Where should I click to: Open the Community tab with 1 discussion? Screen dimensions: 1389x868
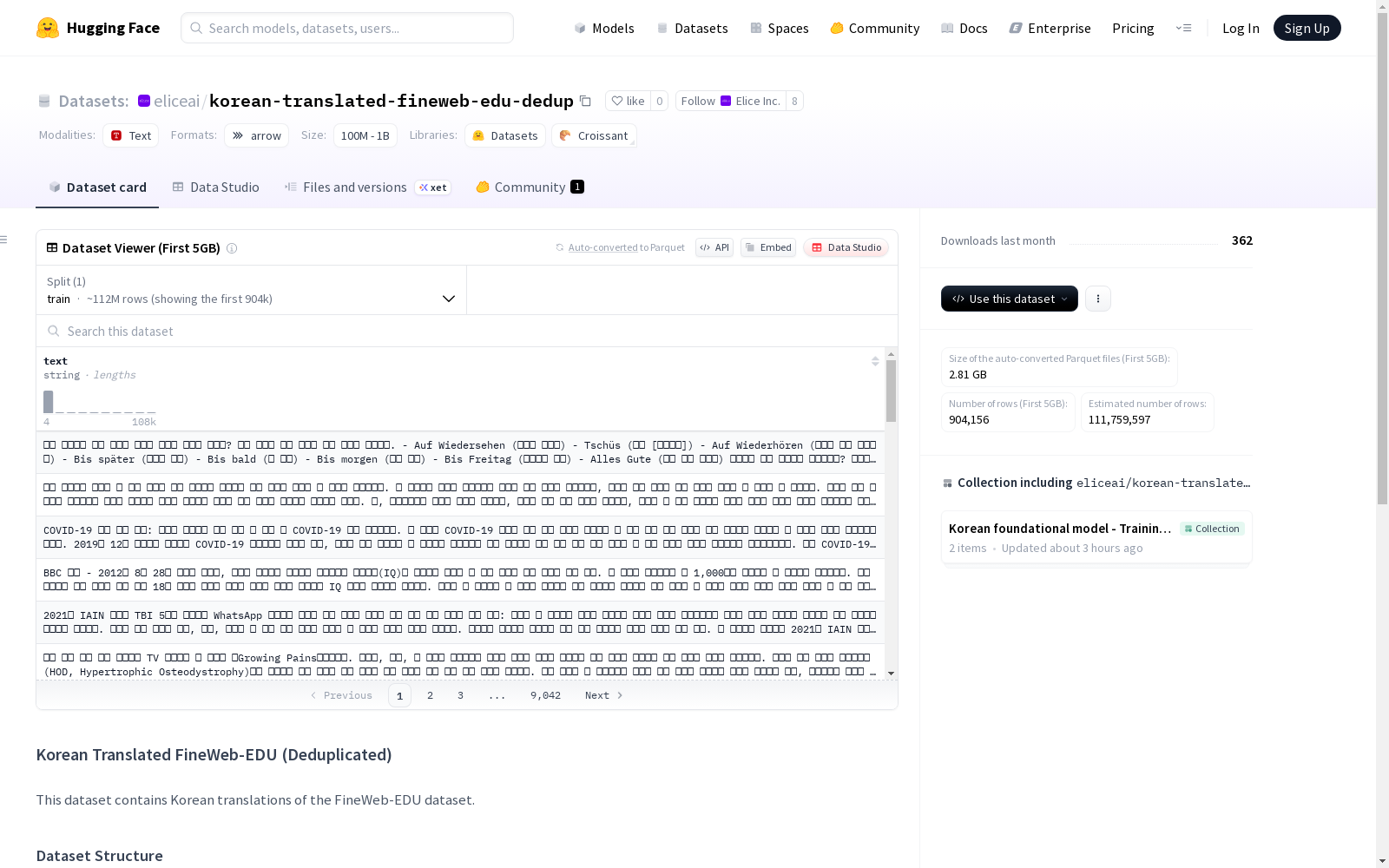tap(530, 187)
